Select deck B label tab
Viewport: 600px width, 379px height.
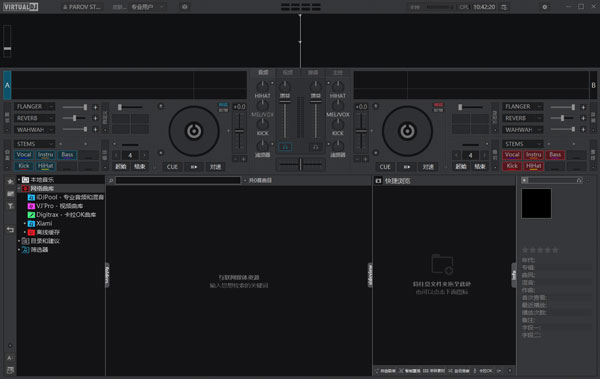coord(593,85)
